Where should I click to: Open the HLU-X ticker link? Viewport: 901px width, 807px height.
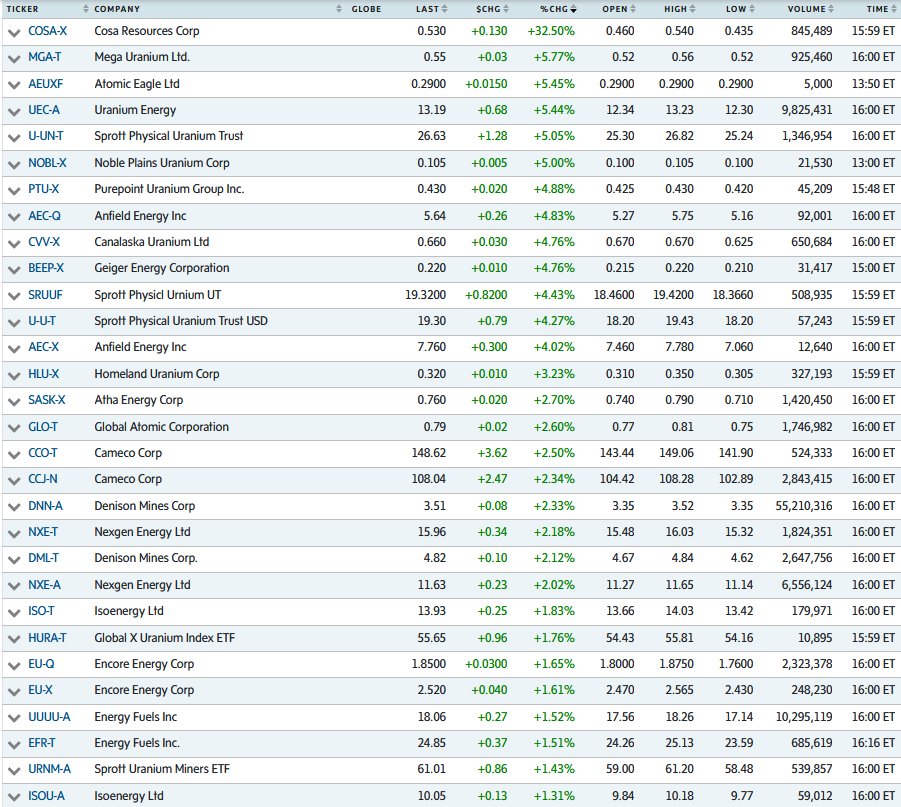tap(44, 374)
